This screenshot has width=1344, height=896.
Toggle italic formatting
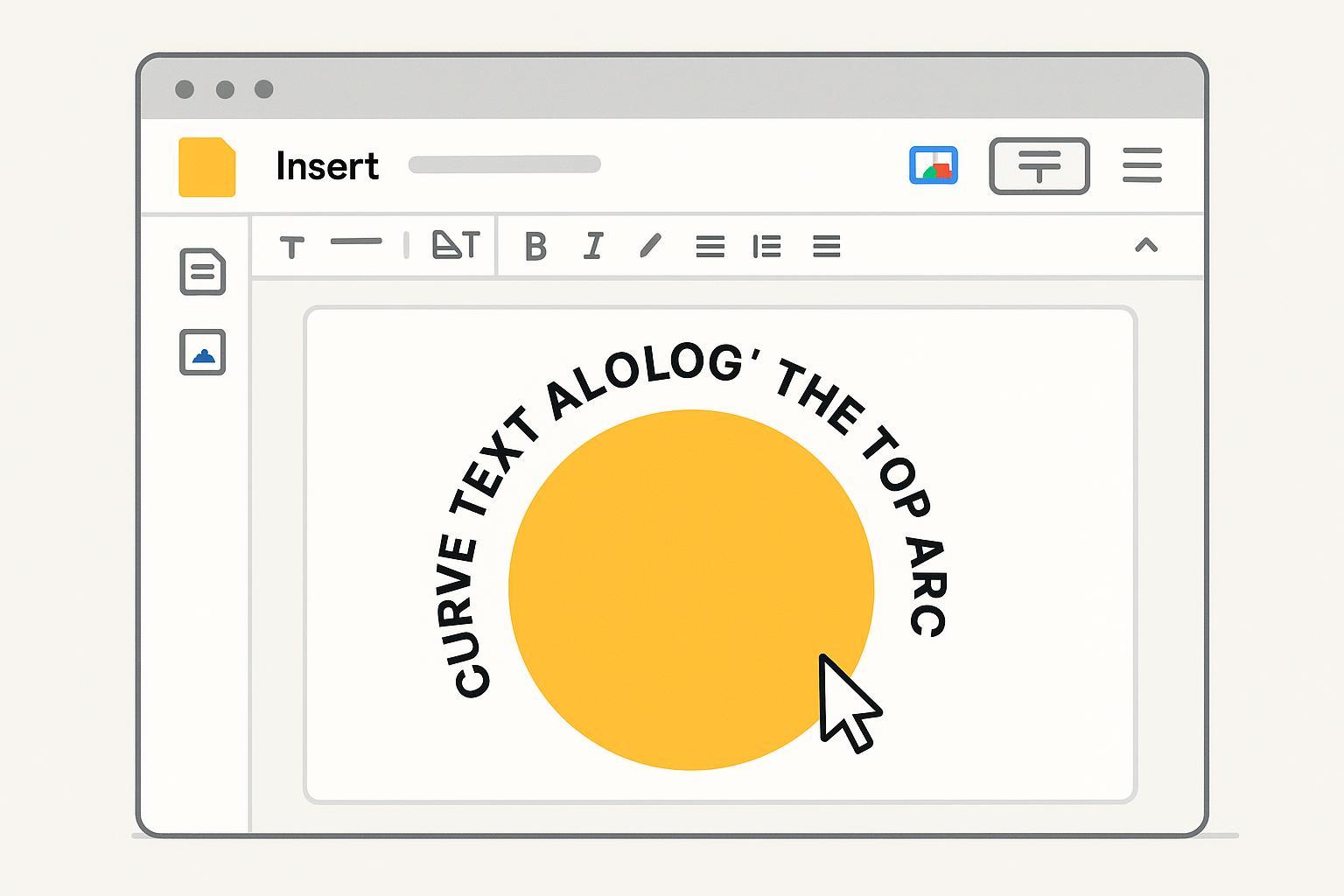593,247
